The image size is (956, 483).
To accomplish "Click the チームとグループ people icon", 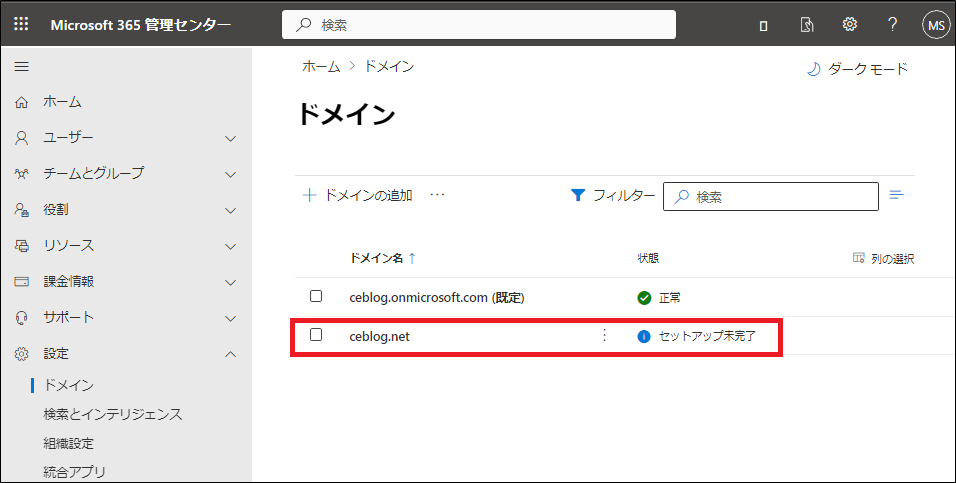I will click(21, 174).
